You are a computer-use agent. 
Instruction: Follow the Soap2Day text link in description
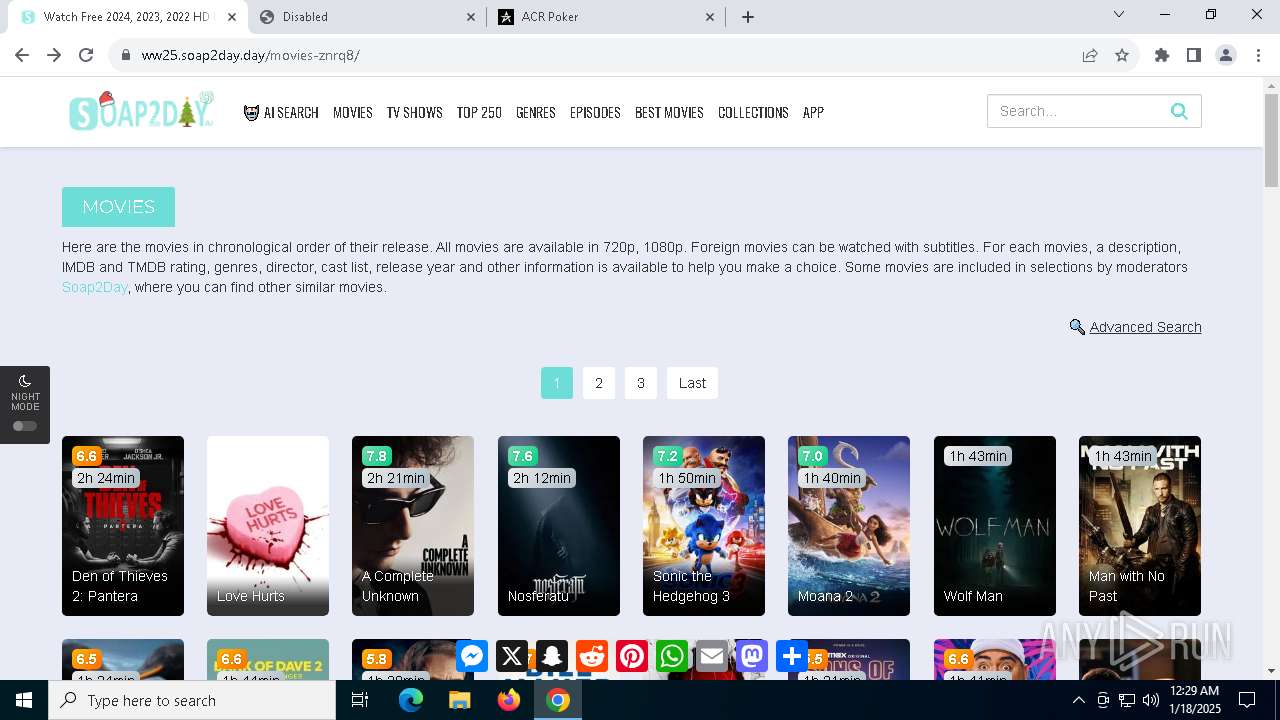pos(95,287)
